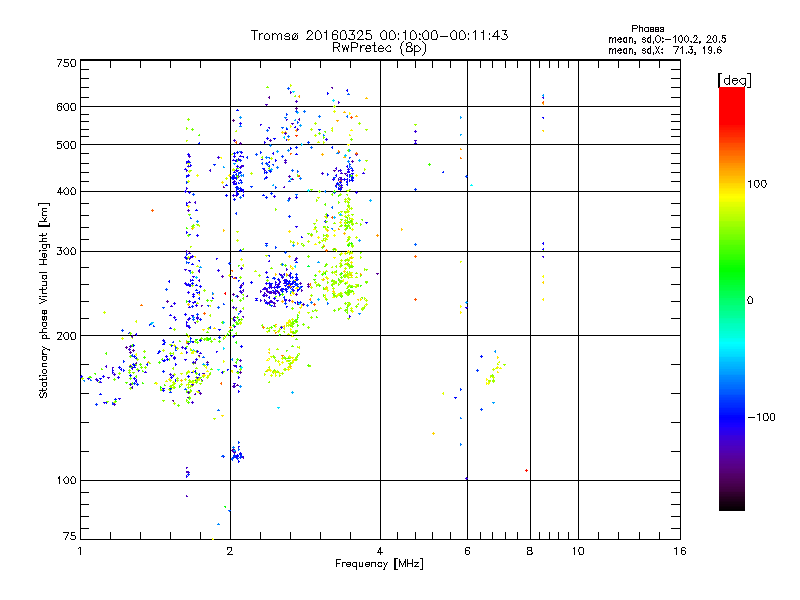This screenshot has width=800, height=600.
Task: Click the y-axis tick label "600"
Action: point(66,107)
